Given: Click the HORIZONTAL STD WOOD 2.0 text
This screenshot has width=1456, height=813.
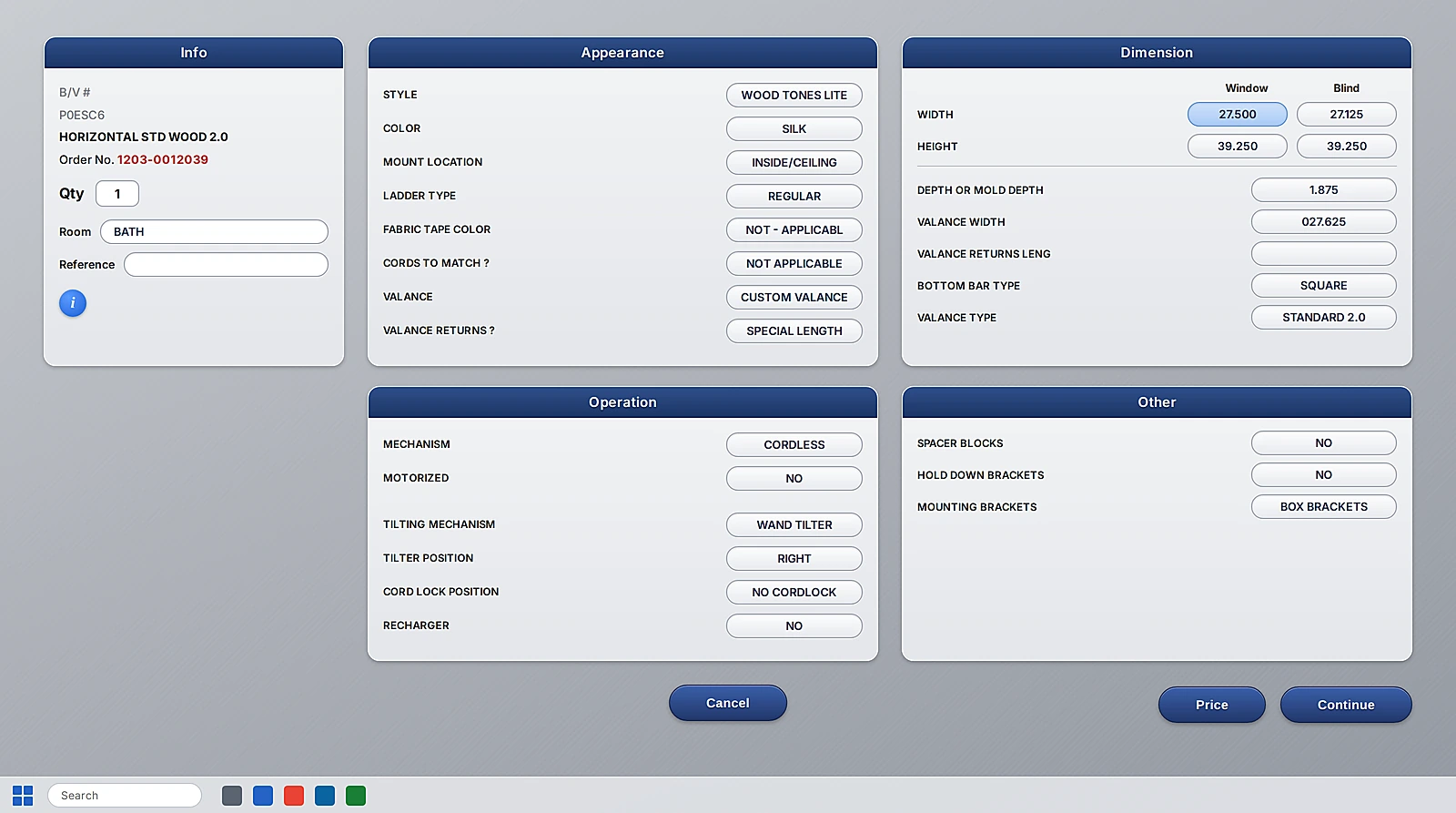Looking at the screenshot, I should pyautogui.click(x=144, y=137).
